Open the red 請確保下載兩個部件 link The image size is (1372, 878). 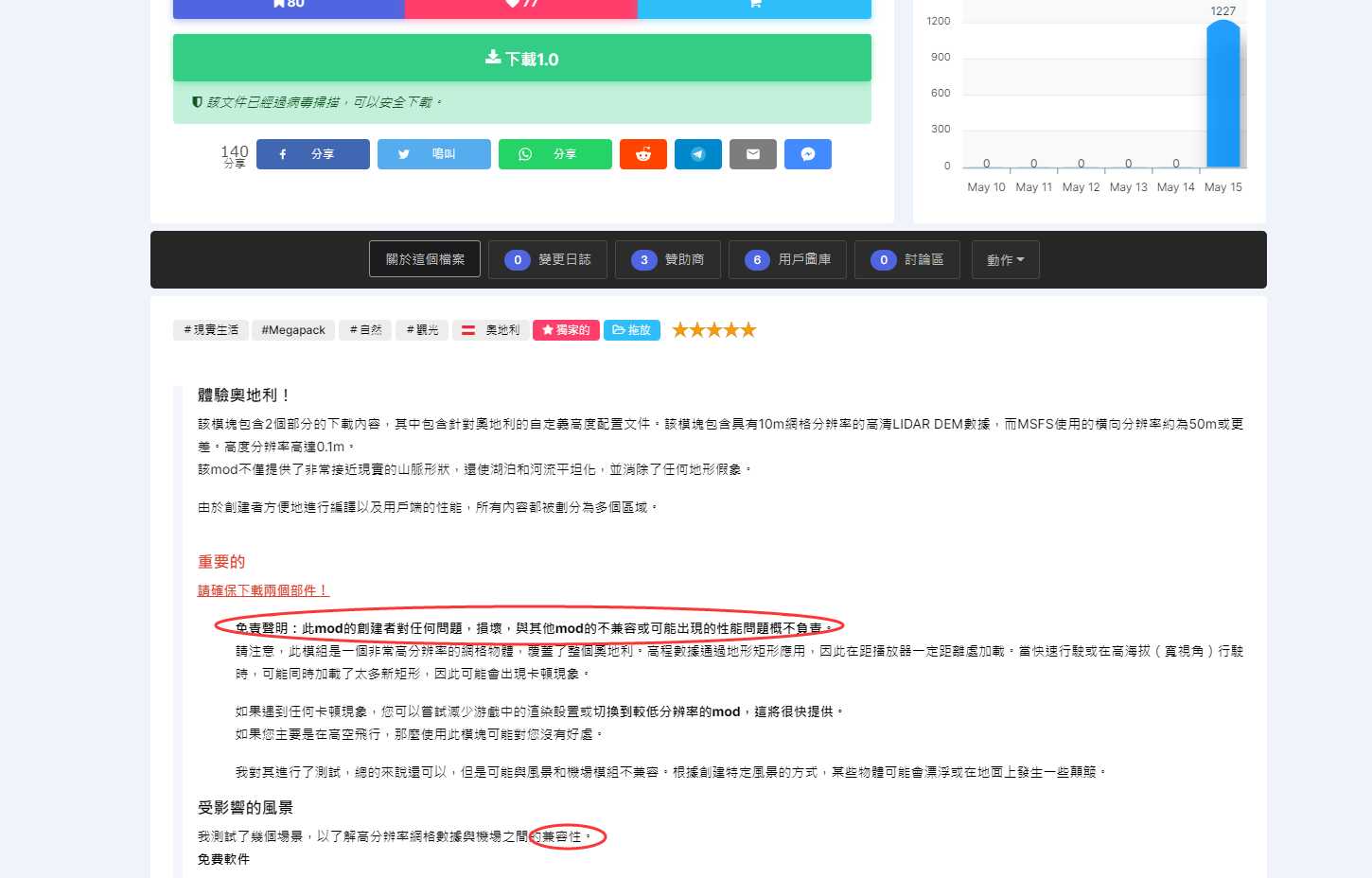coord(263,590)
